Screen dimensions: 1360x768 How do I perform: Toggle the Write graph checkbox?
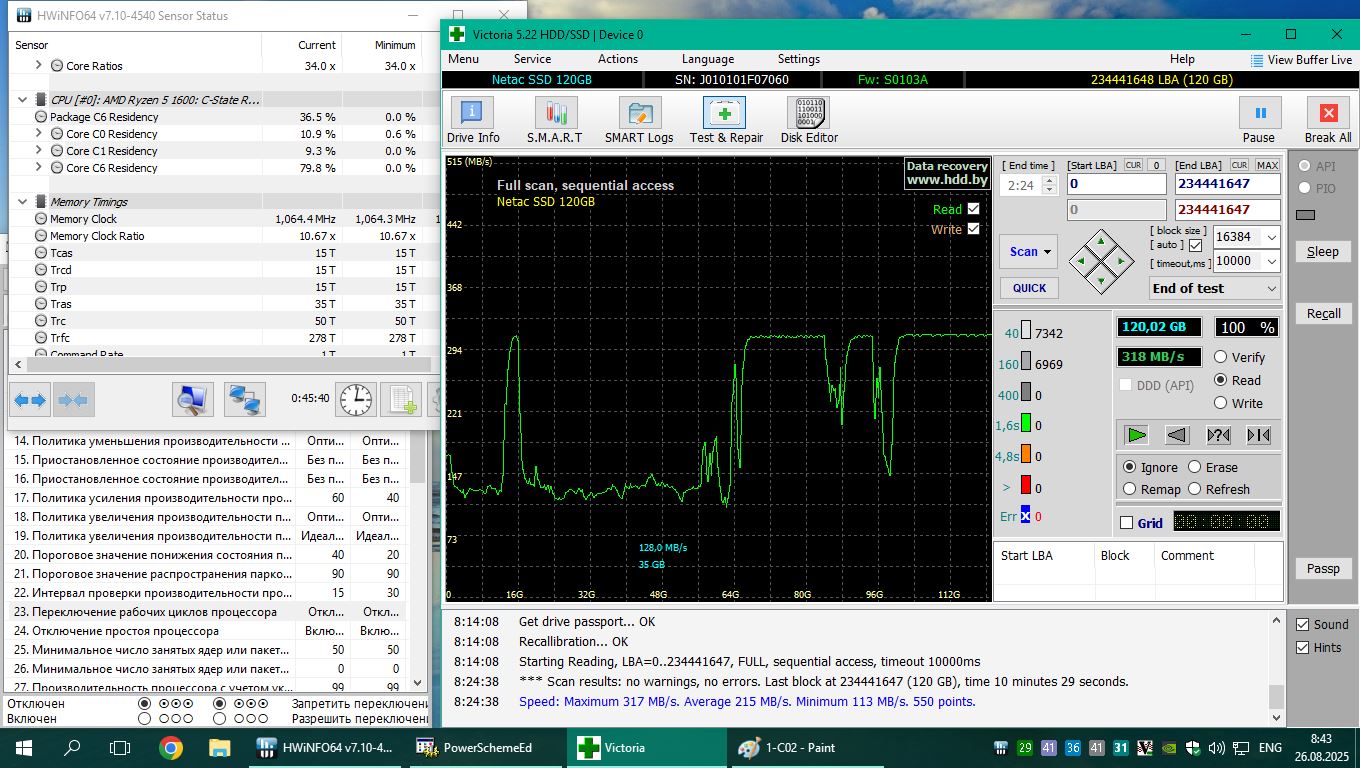tap(973, 229)
